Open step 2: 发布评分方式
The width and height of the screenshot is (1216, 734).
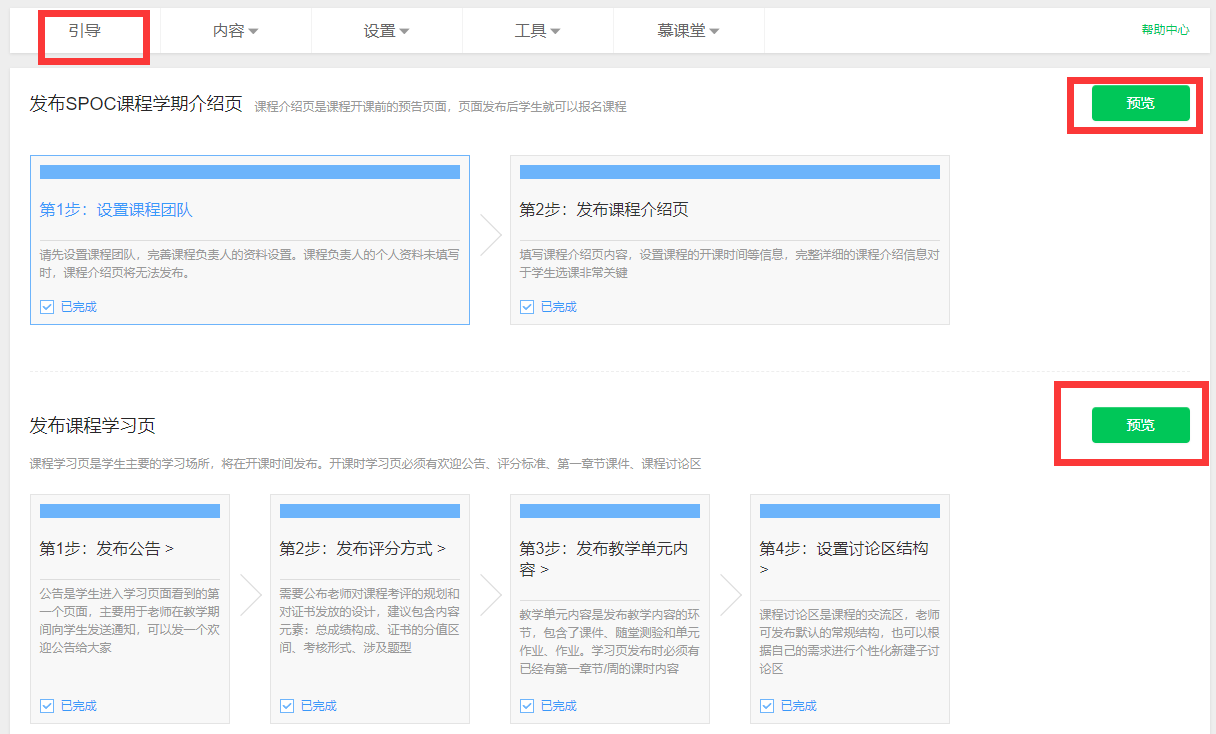coord(363,549)
